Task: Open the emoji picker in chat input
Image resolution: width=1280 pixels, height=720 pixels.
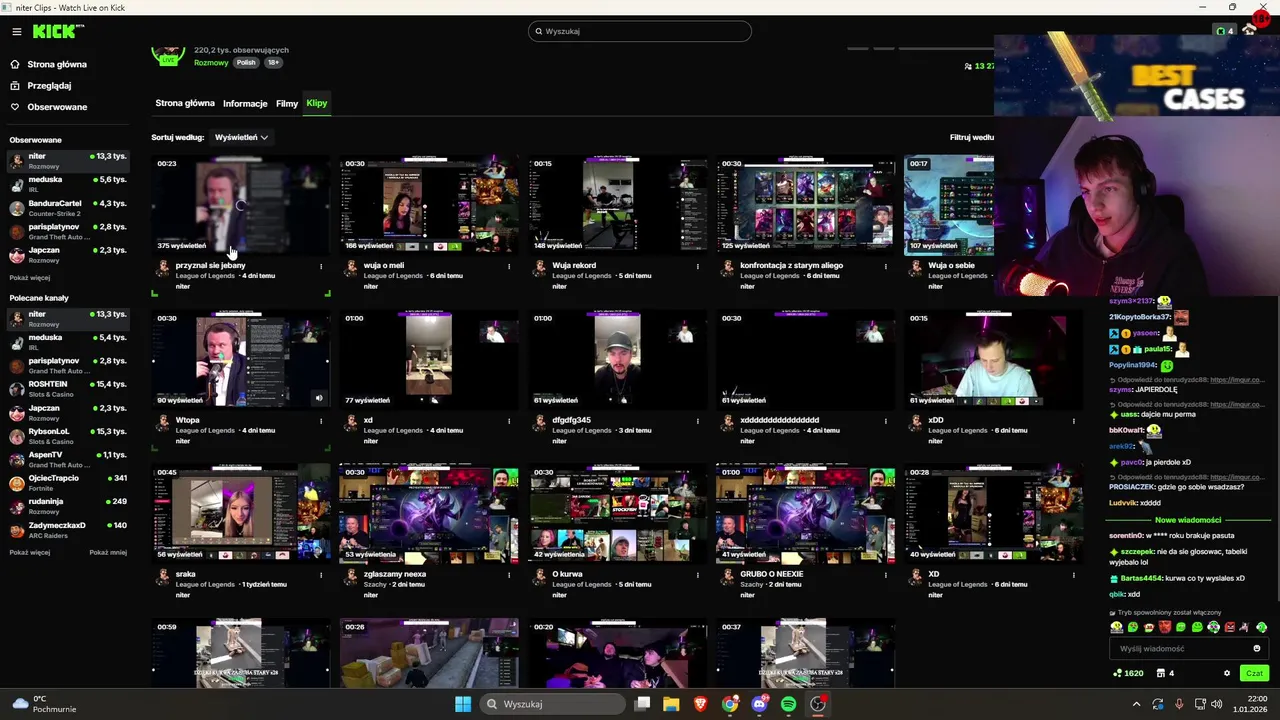Action: click(1257, 648)
